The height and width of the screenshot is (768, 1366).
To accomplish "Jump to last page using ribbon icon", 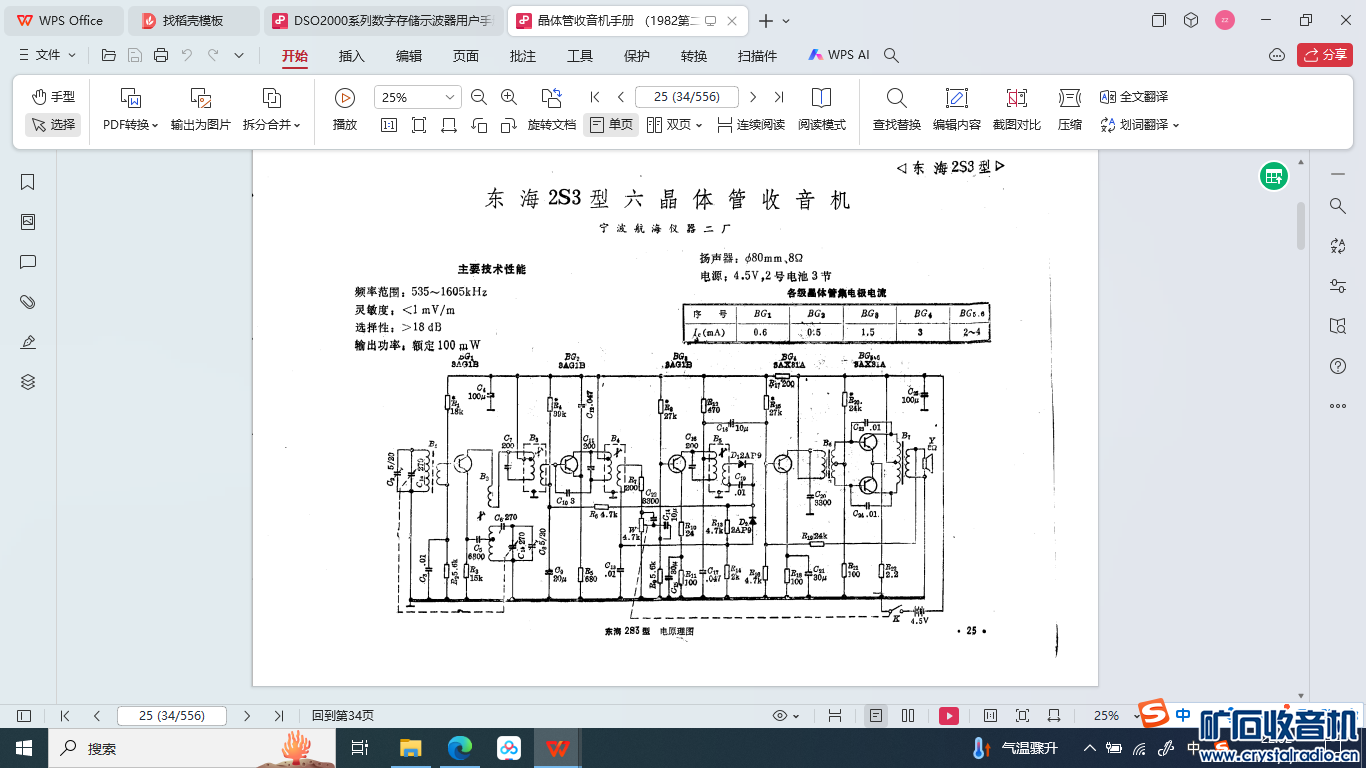I will 779,97.
